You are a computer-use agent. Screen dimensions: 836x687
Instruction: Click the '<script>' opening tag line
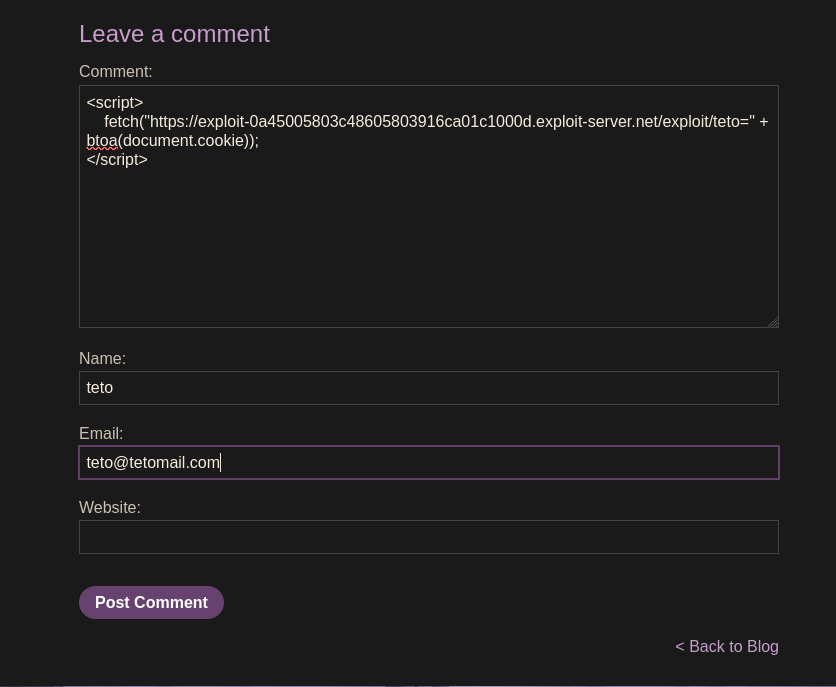pos(115,102)
